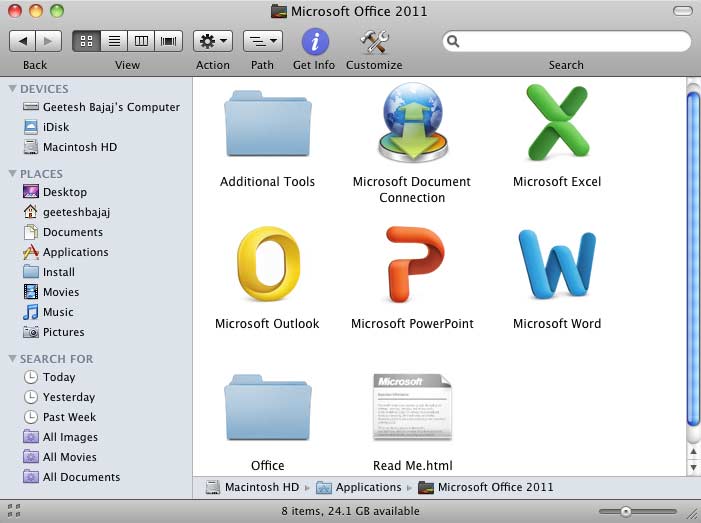Screen dimensions: 701x523
Task: Click the scroll down arrow
Action: pos(693,468)
